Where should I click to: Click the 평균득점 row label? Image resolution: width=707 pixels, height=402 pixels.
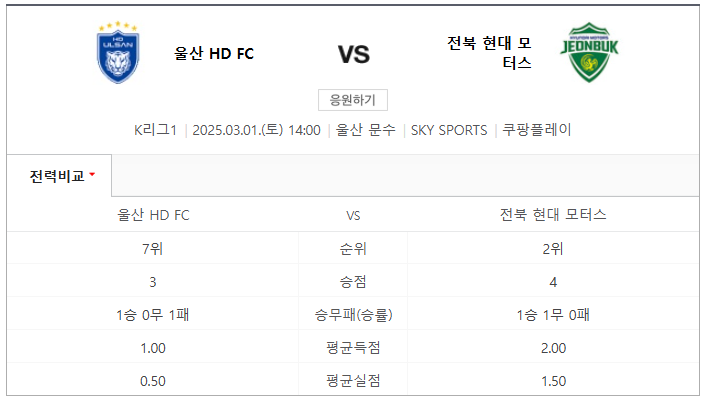353,348
